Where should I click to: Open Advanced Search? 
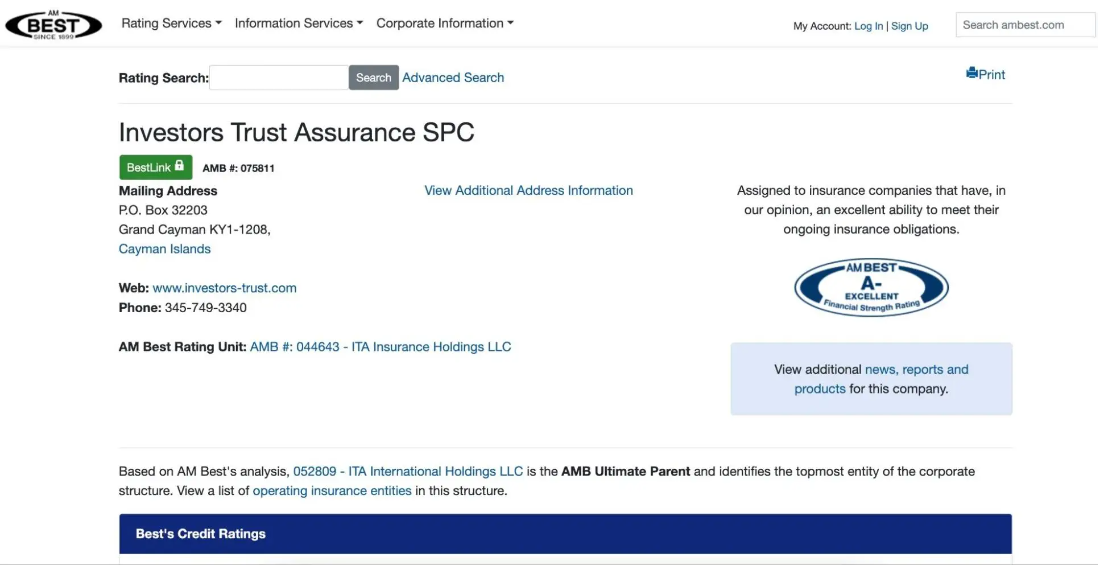tap(453, 78)
